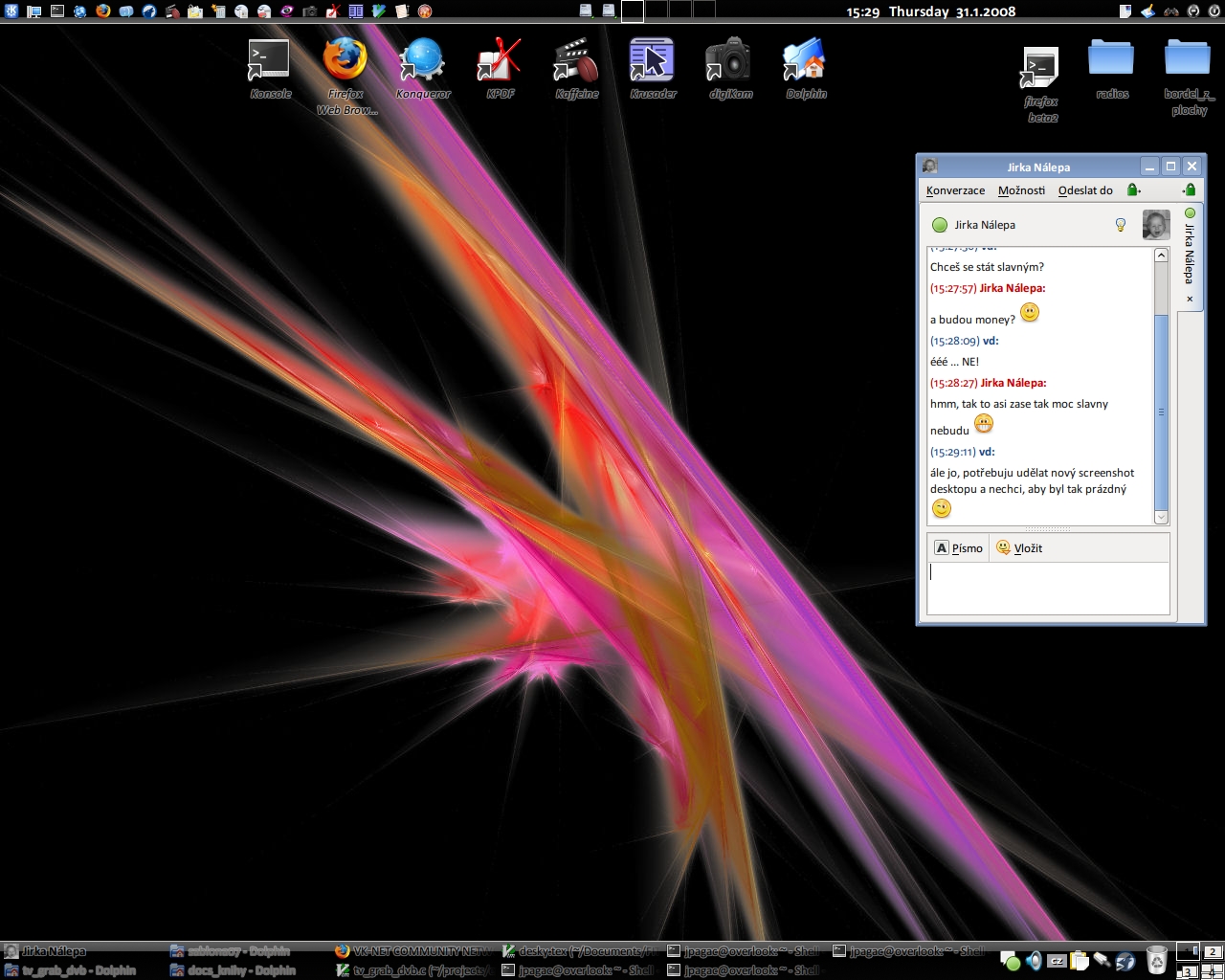This screenshot has height=980, width=1225.
Task: Click the green status icon in the system tray
Action: (x=1010, y=961)
